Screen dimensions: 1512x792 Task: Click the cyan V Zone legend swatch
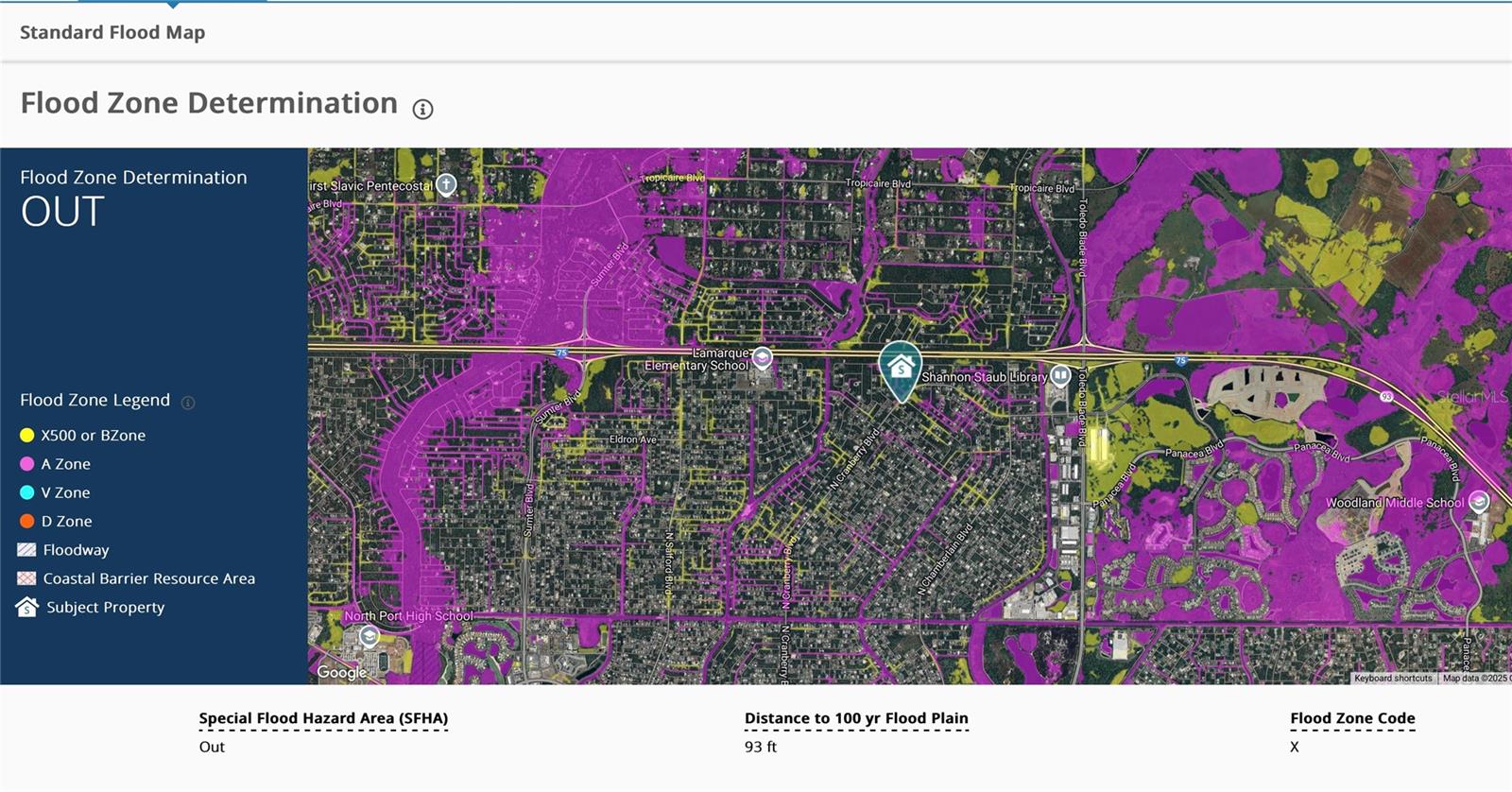click(27, 492)
